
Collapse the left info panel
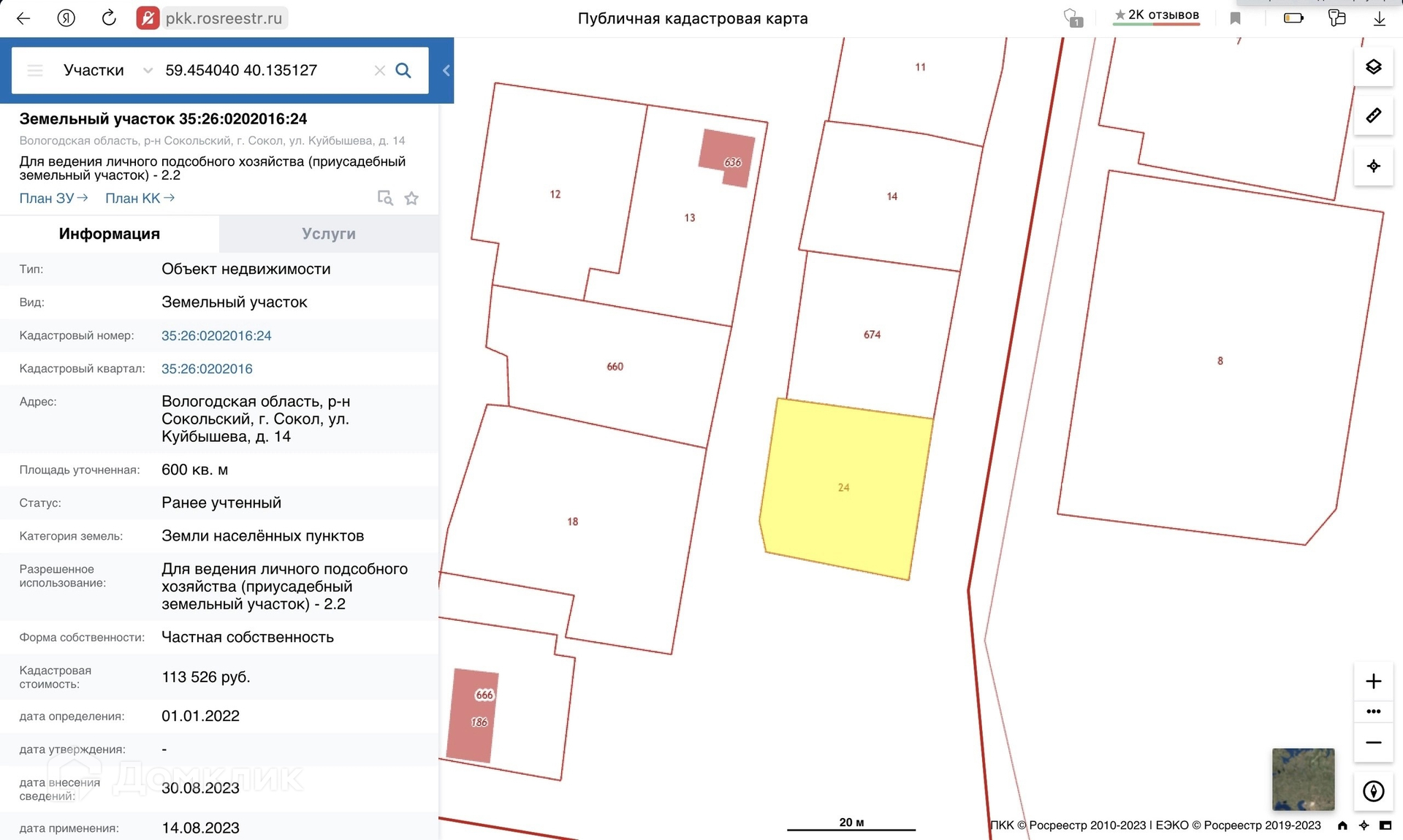point(446,70)
